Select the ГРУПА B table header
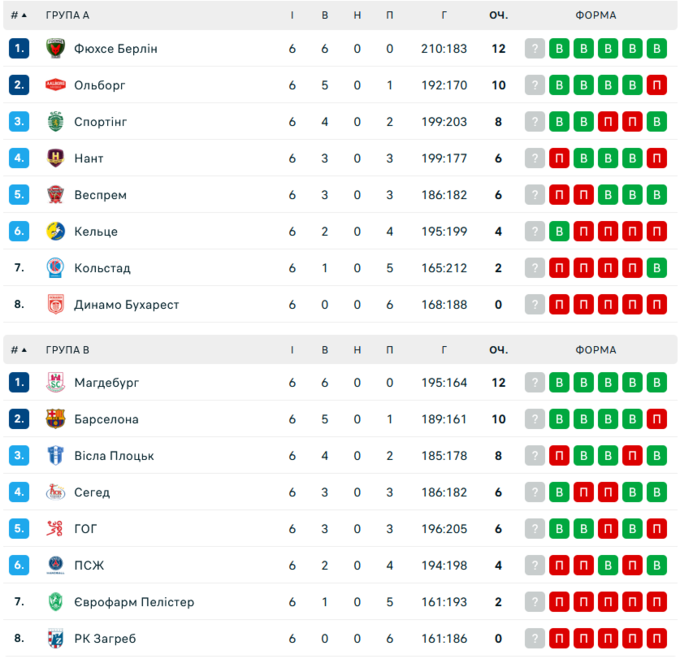This screenshot has width=680, height=659. 67,350
